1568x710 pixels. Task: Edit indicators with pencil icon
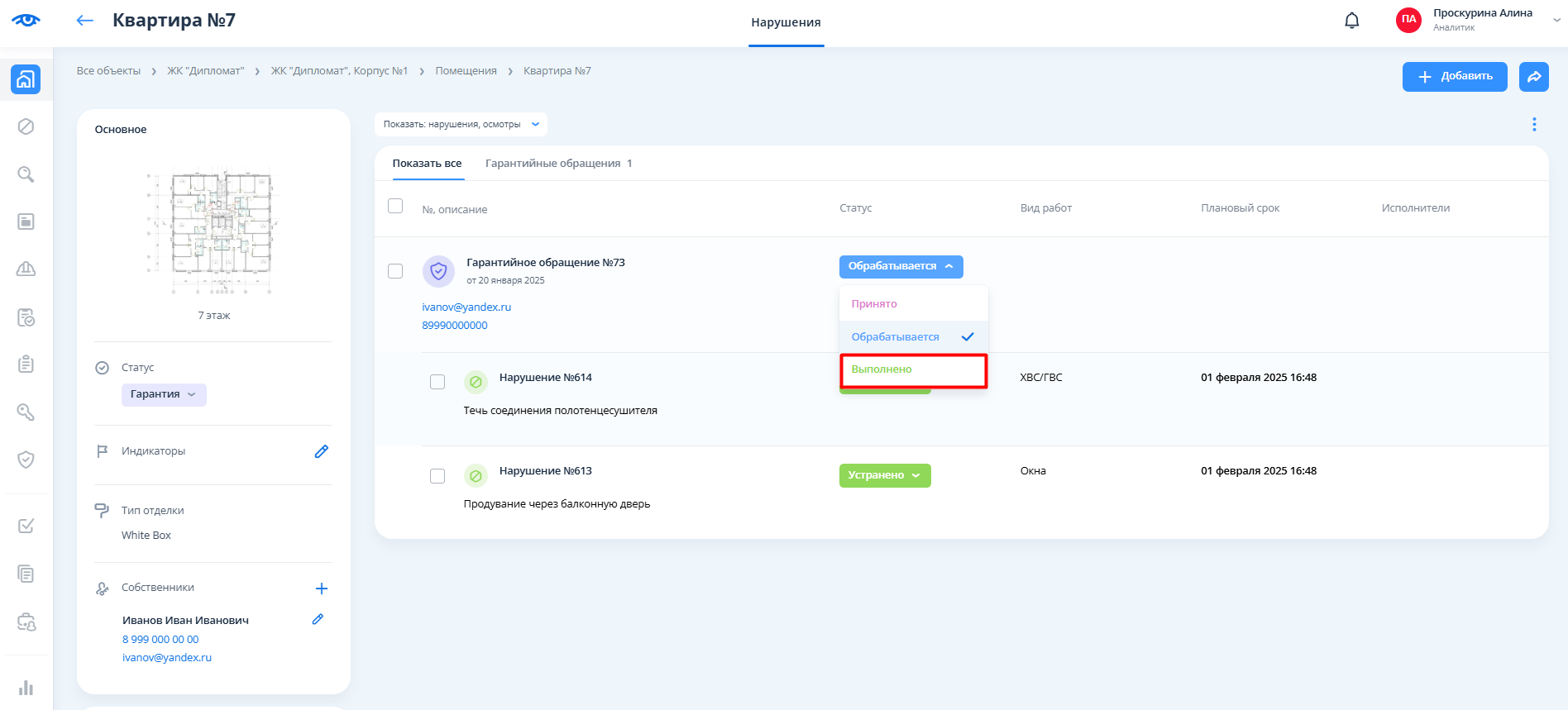322,451
